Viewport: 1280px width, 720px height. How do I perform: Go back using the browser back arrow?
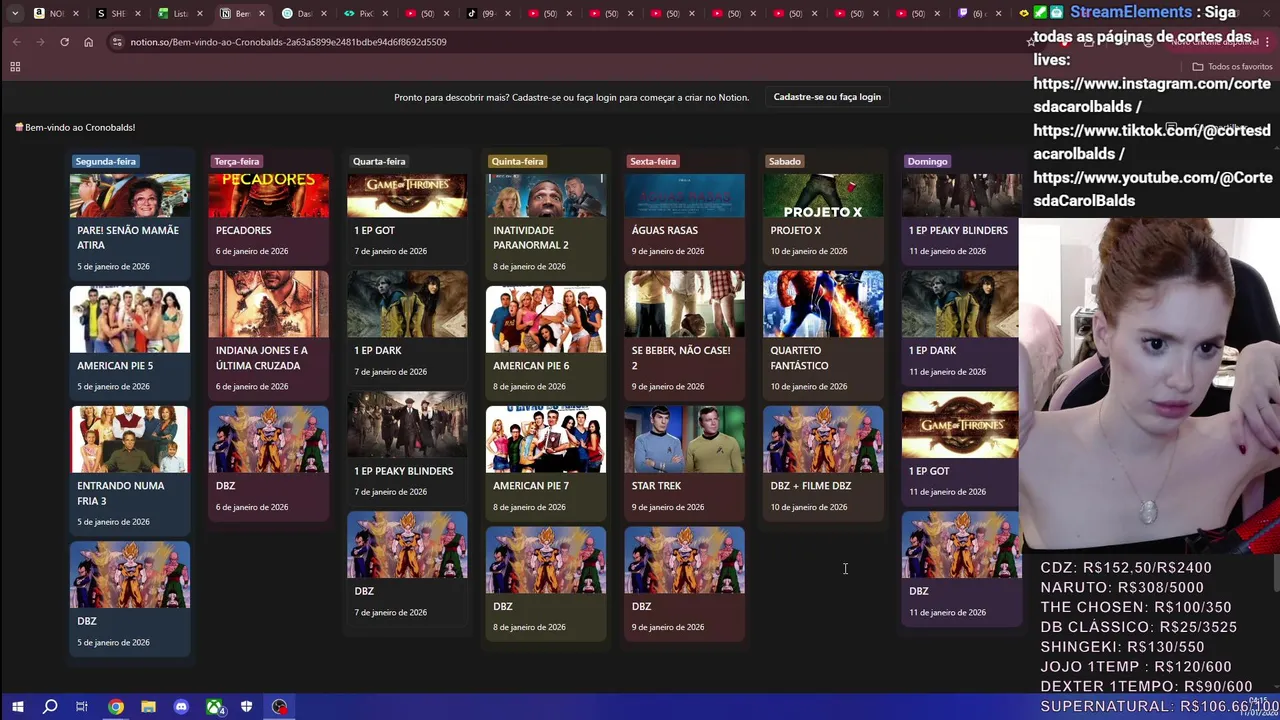pos(16,42)
